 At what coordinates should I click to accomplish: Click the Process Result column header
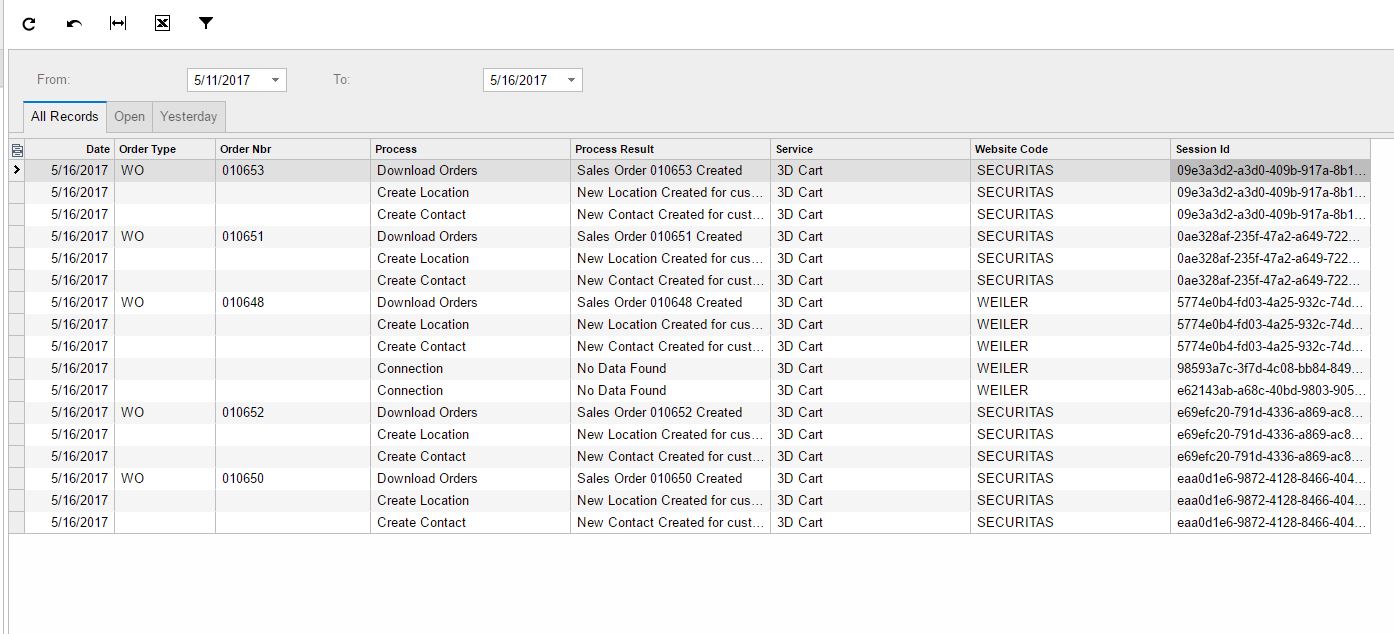[x=670, y=149]
